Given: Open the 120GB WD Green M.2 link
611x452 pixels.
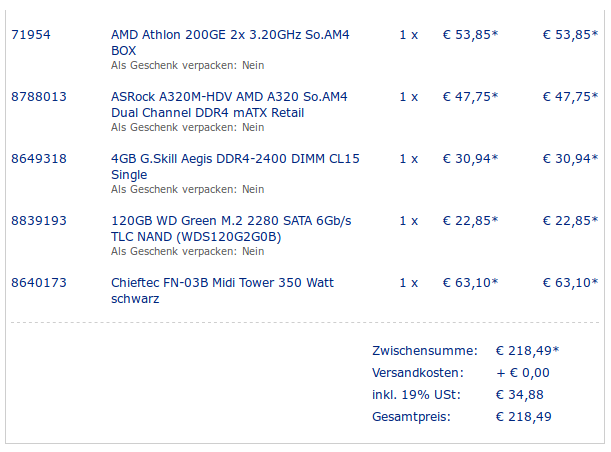Looking at the screenshot, I should (x=231, y=229).
